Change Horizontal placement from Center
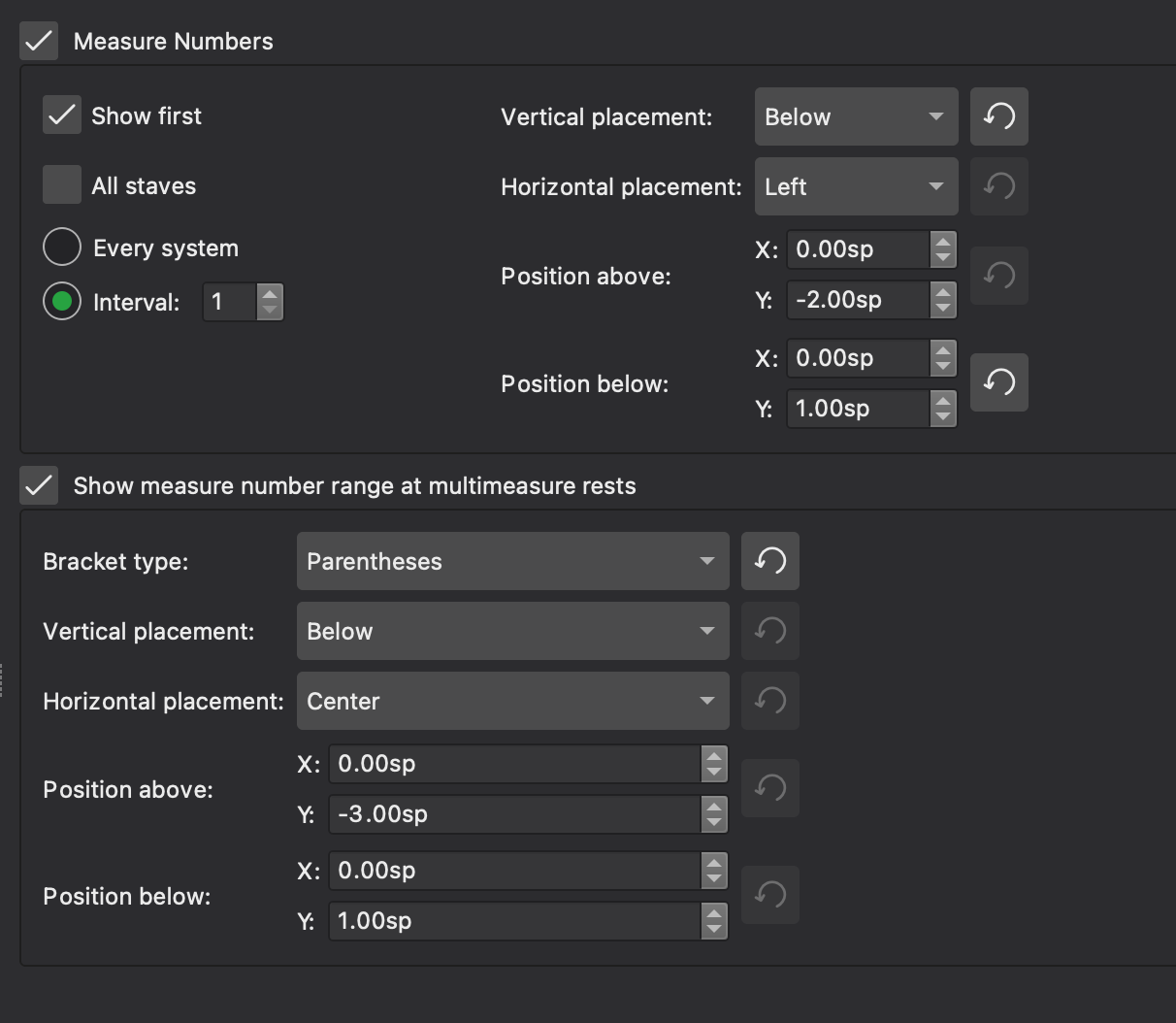This screenshot has width=1176, height=1023. coord(512,701)
